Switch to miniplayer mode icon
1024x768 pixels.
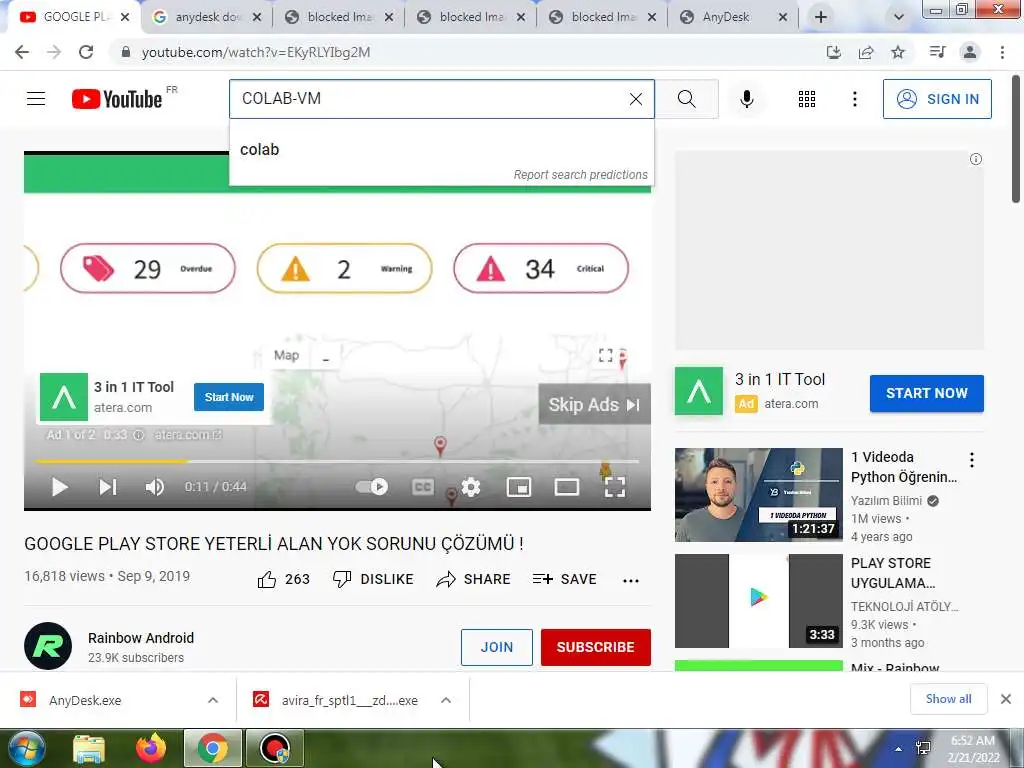519,487
